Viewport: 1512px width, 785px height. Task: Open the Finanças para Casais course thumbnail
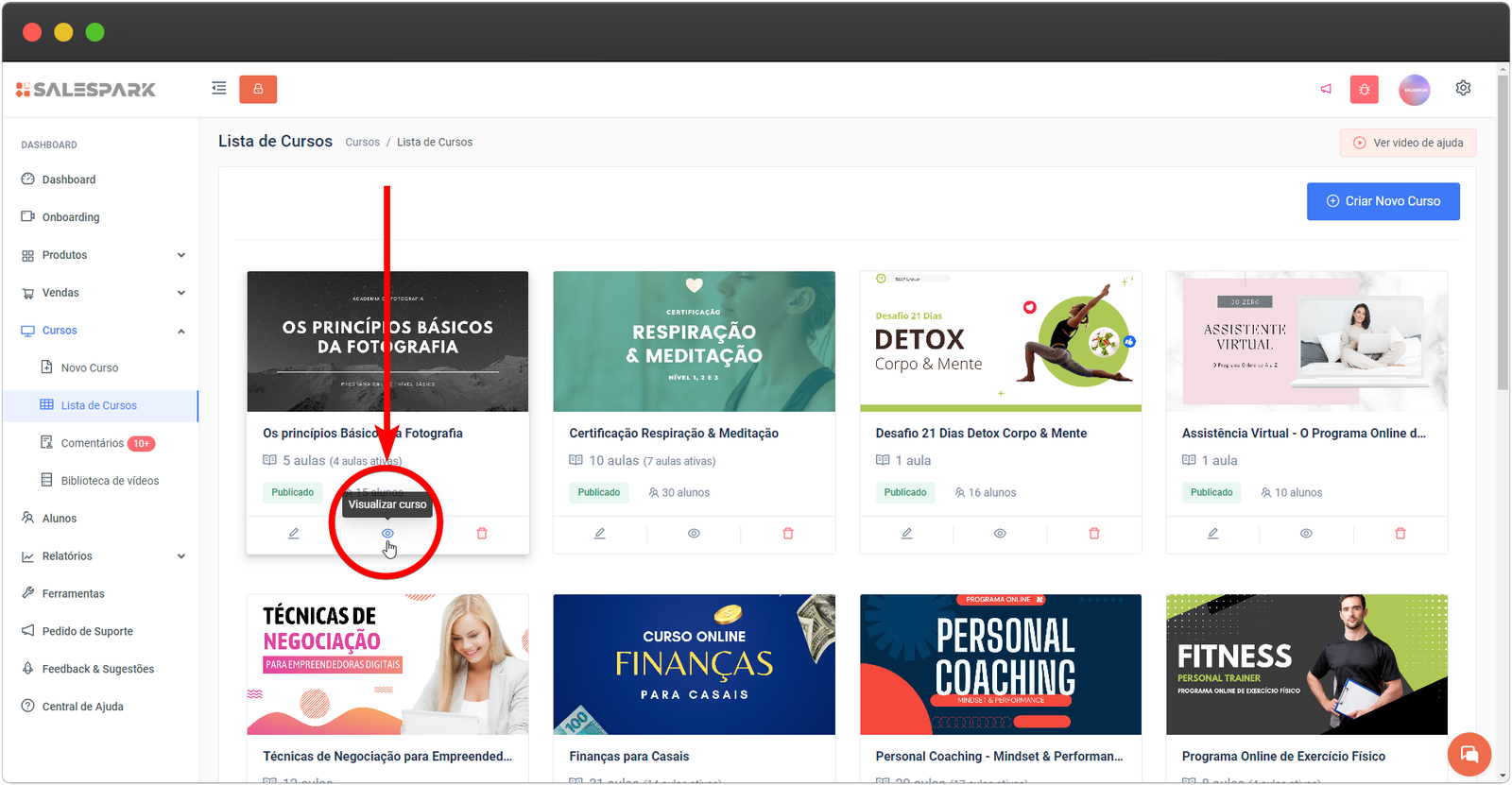[694, 664]
